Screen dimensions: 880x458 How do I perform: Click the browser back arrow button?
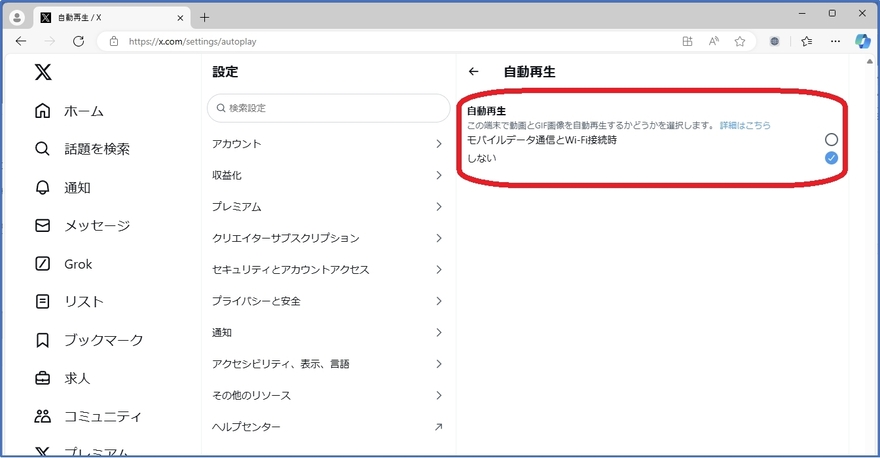tap(21, 41)
